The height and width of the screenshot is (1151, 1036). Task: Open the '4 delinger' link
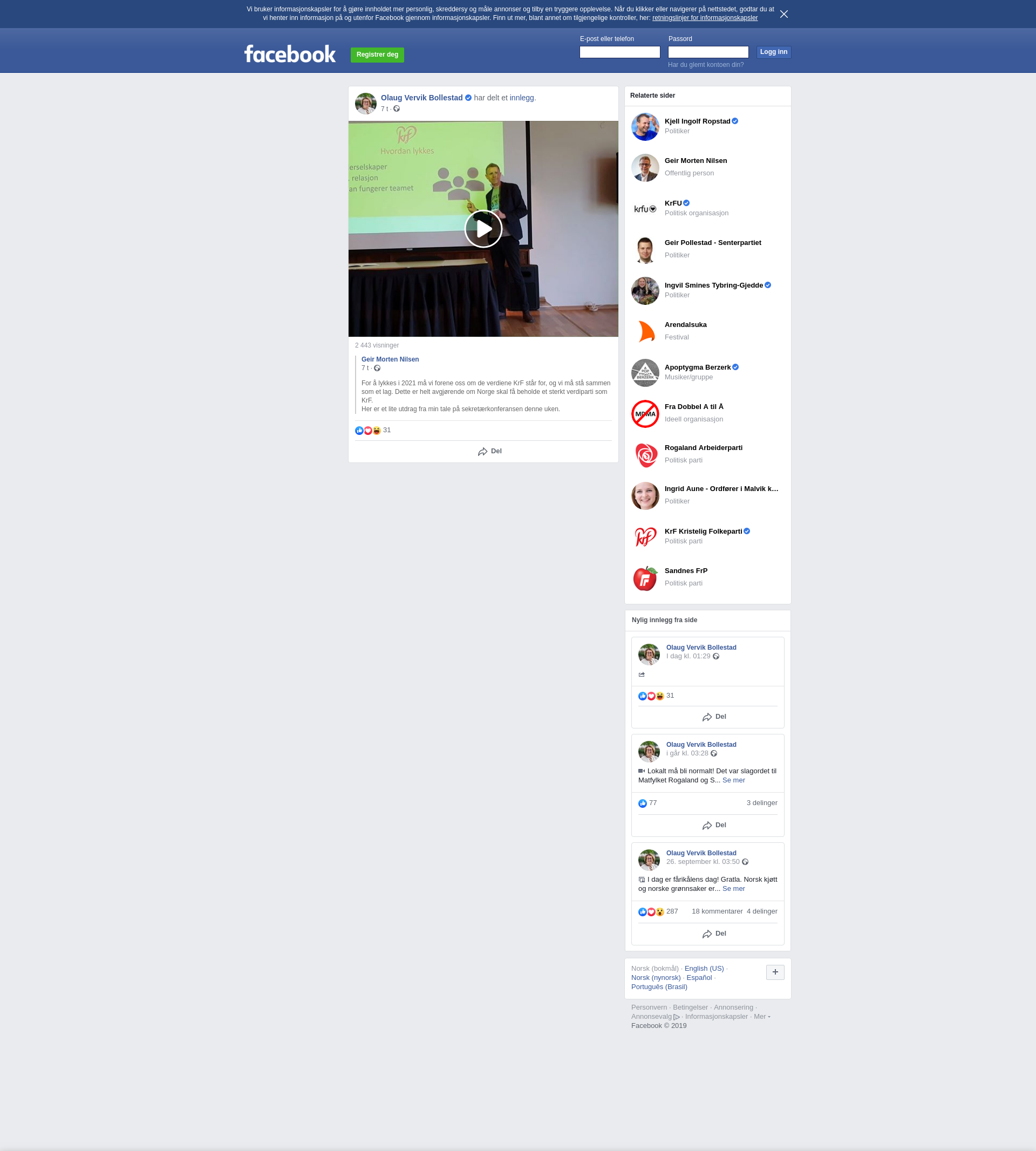point(762,911)
